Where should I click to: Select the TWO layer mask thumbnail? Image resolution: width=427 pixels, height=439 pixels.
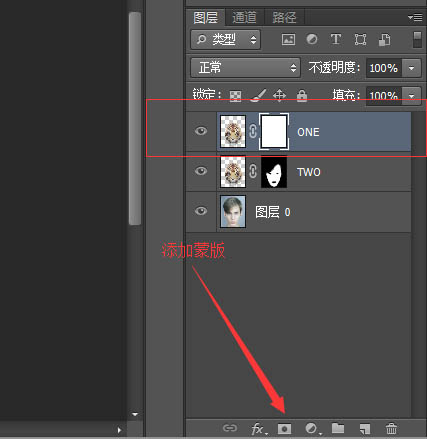[274, 172]
